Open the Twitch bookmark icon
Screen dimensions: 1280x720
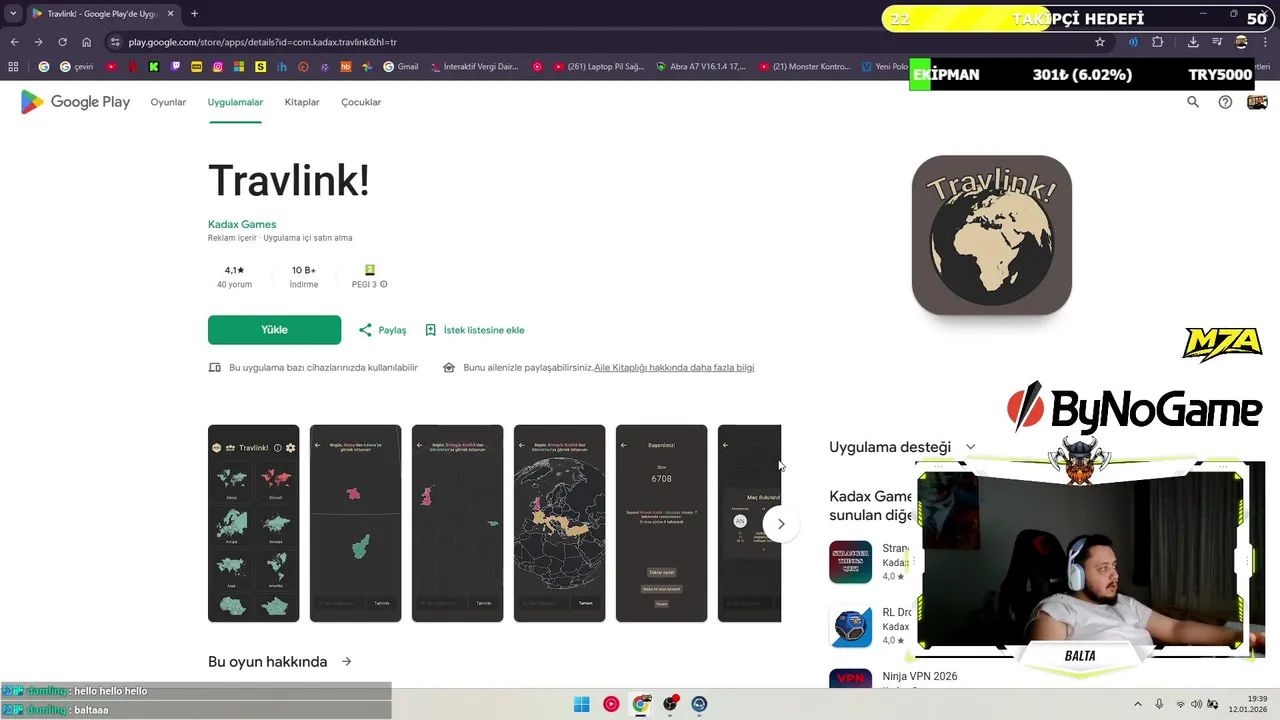pos(175,67)
